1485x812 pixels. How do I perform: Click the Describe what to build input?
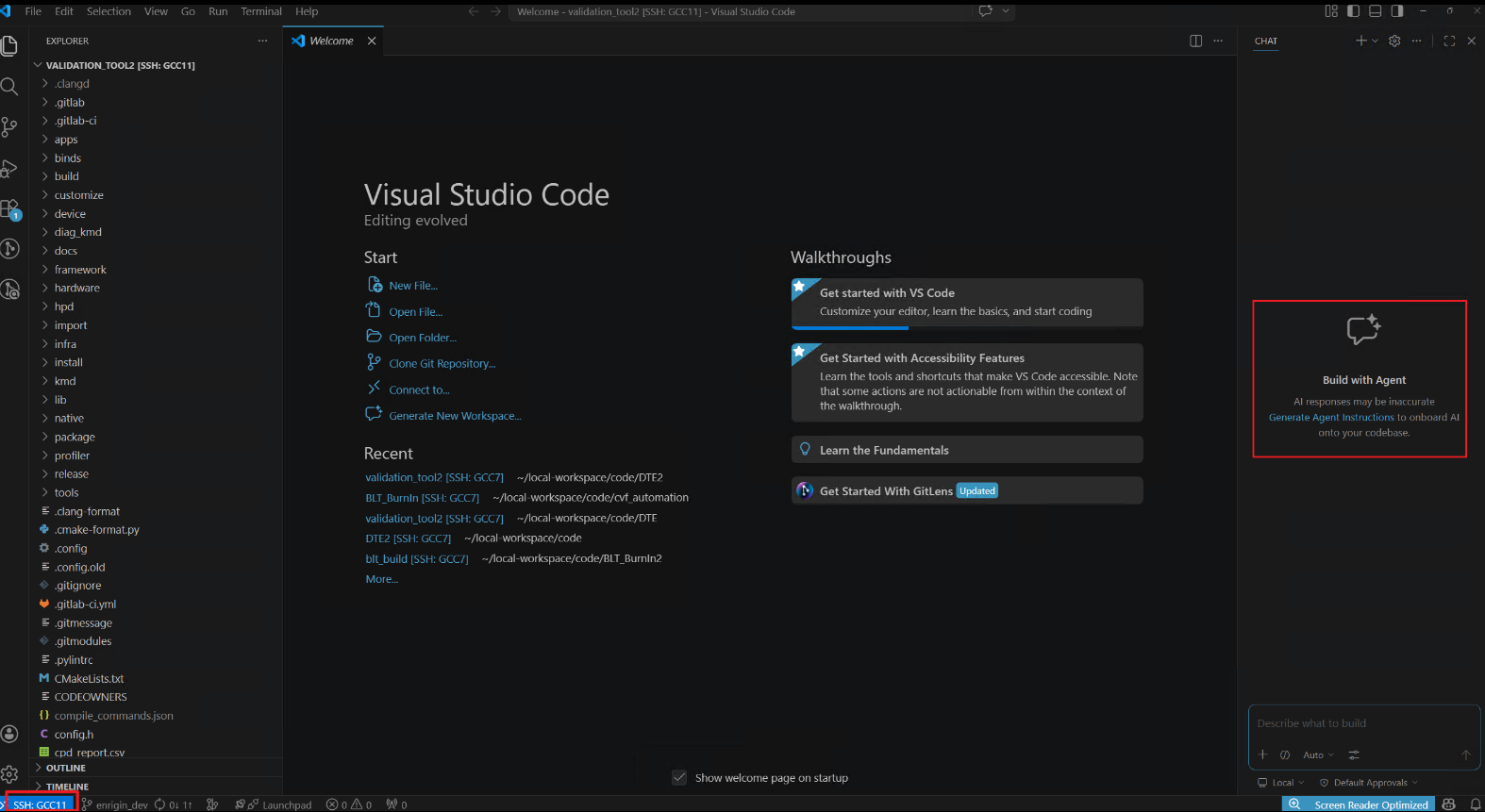[x=1363, y=723]
